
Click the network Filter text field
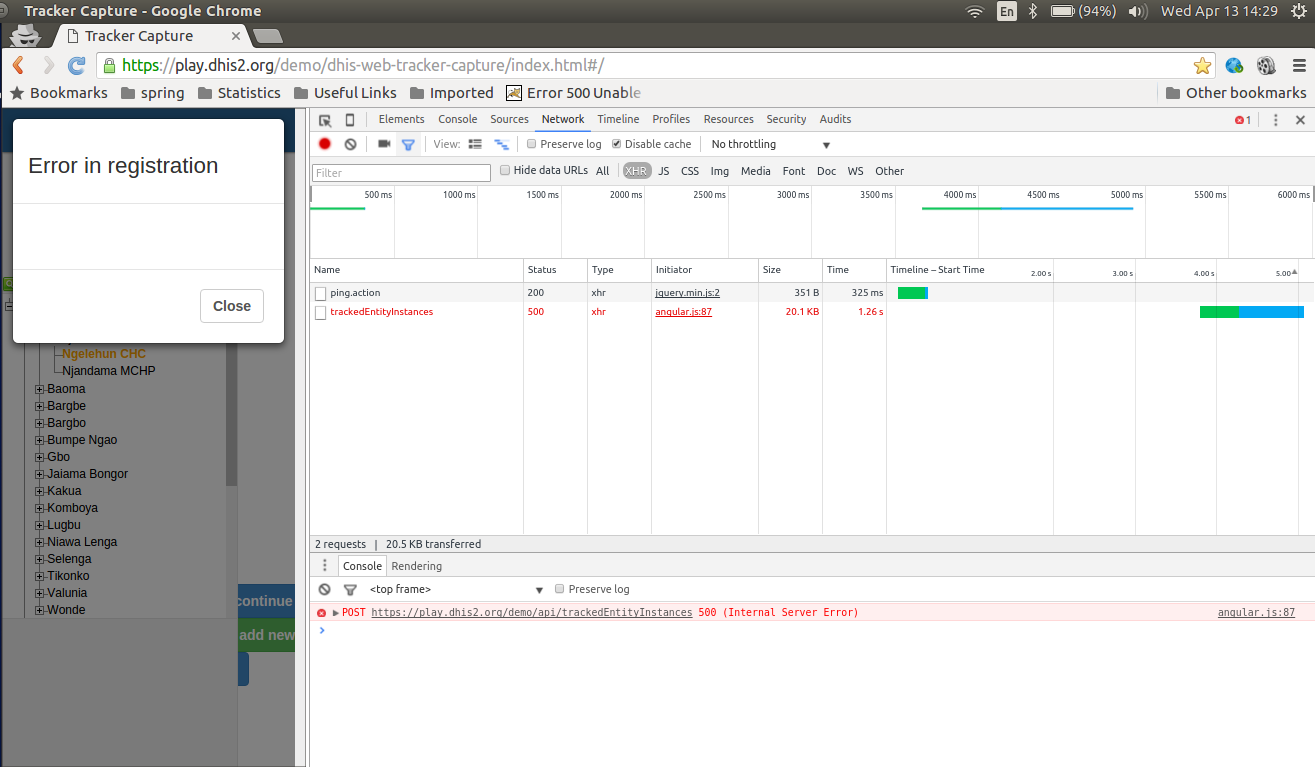[x=401, y=173]
